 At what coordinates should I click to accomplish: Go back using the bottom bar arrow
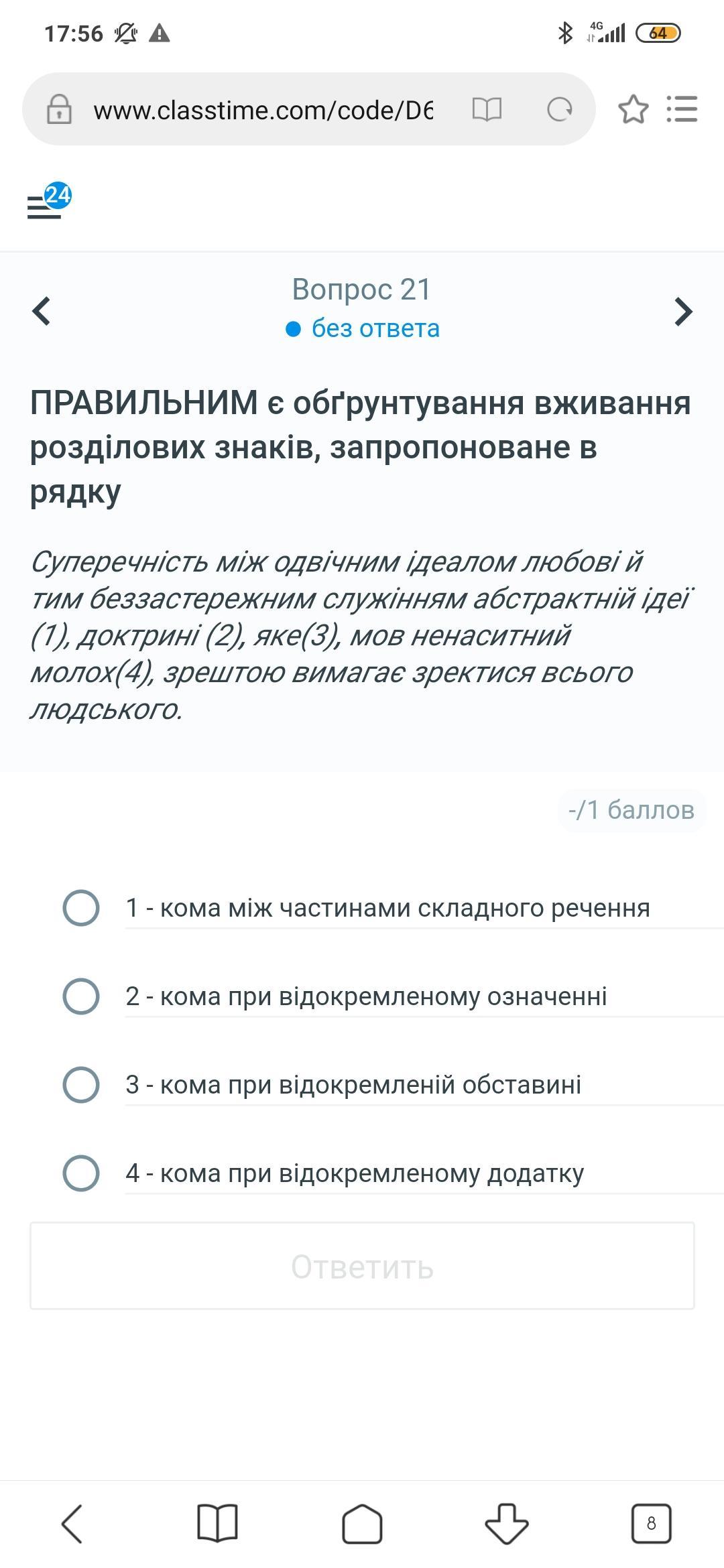(72, 1524)
